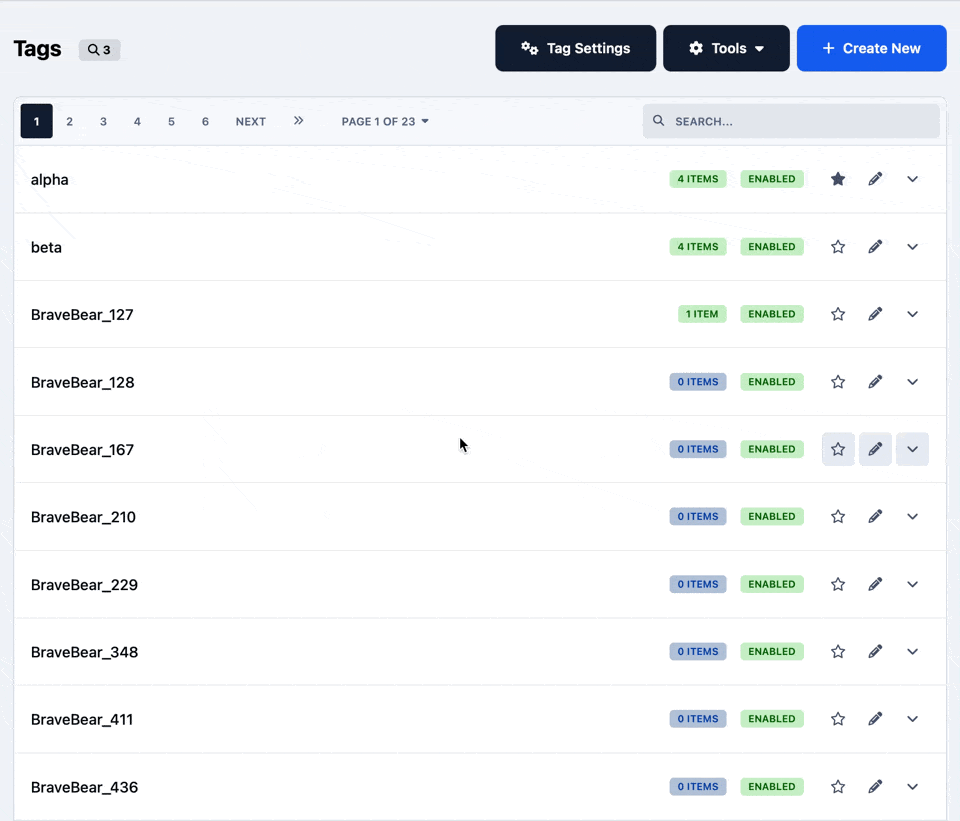Create a new tag
Screen dimensions: 960x821
(x=872, y=48)
